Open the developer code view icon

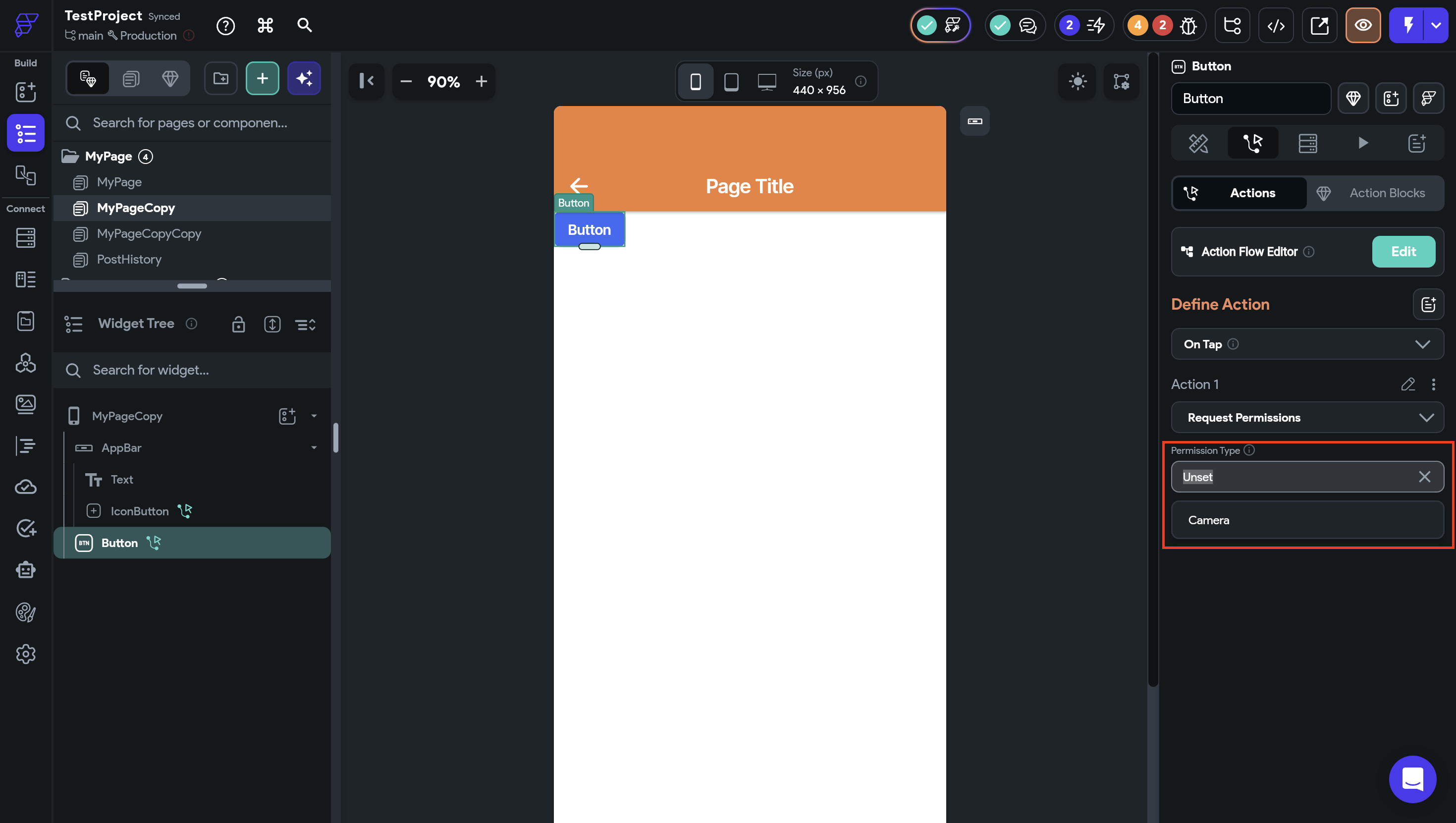1276,25
